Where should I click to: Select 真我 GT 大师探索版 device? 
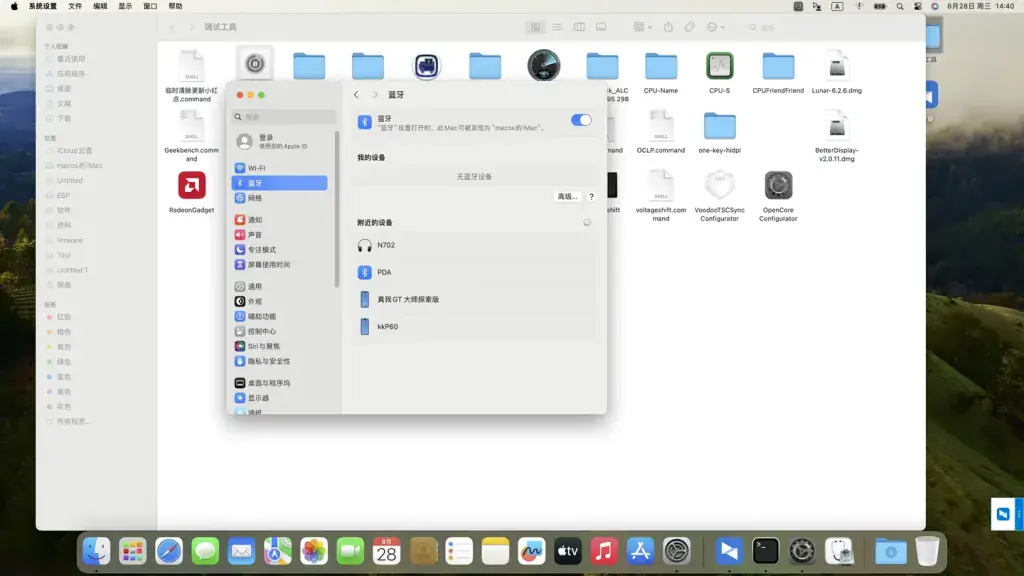tap(475, 300)
